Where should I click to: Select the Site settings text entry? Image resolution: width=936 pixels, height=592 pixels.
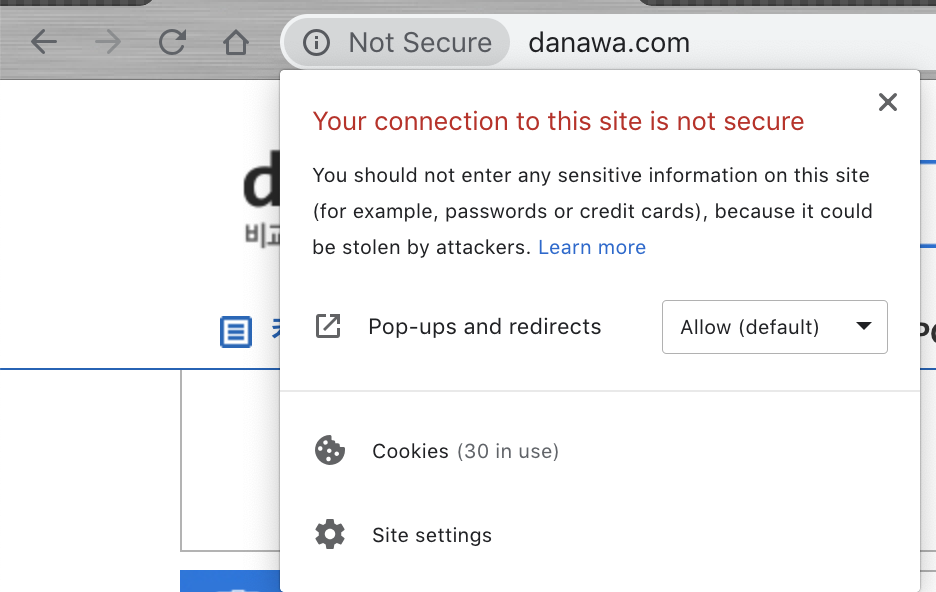tap(432, 535)
